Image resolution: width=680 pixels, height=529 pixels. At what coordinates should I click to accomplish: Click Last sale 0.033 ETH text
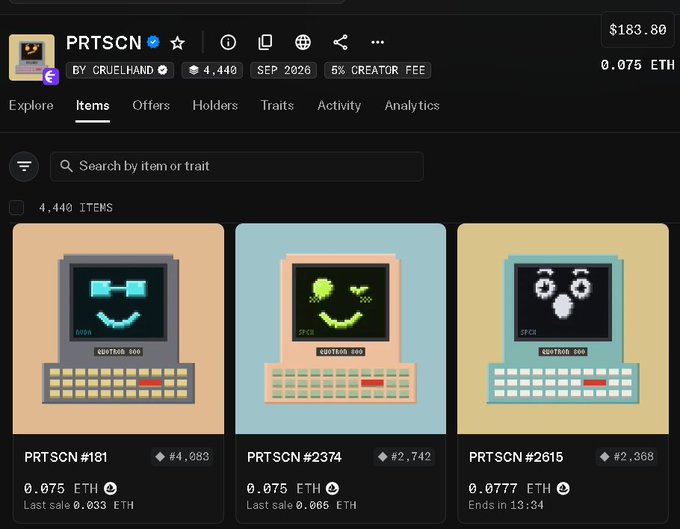[78, 505]
